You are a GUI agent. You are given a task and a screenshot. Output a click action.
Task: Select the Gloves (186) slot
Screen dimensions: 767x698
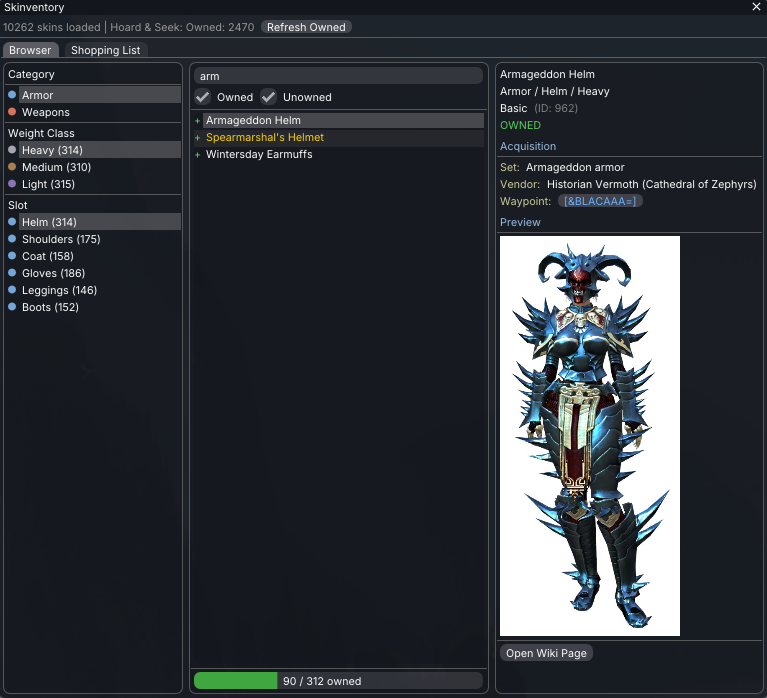[100, 273]
